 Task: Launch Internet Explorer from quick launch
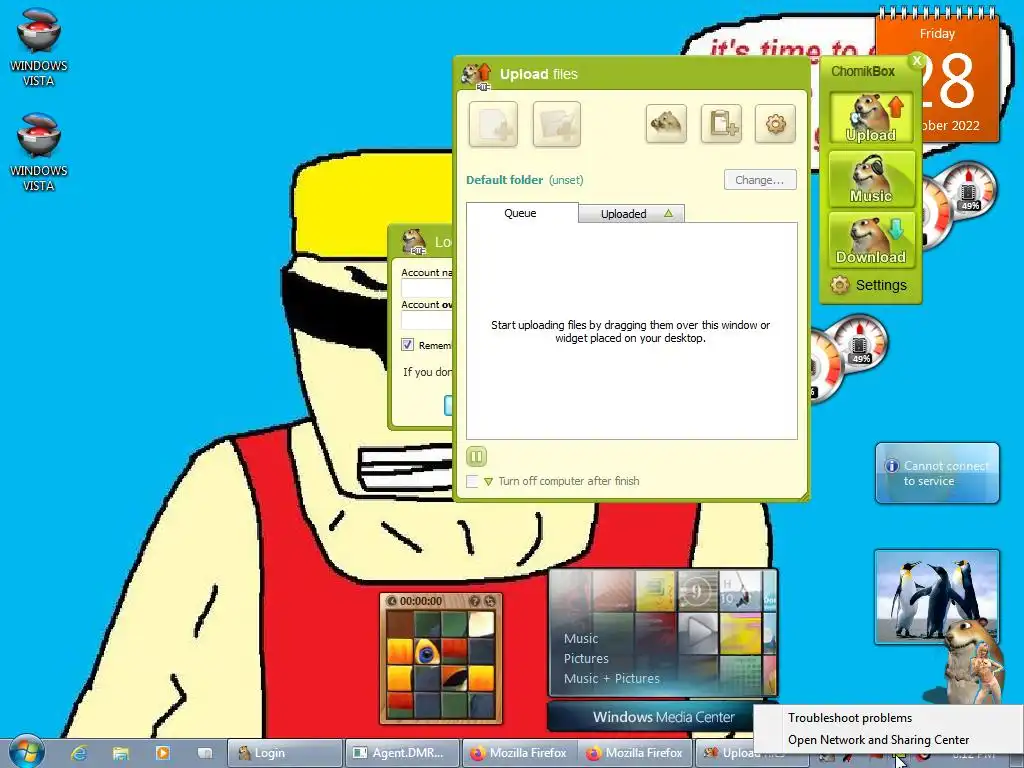pos(79,753)
